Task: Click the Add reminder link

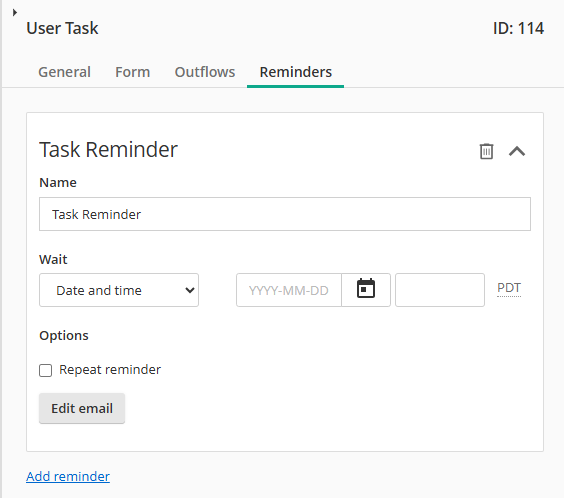Action: 68,476
